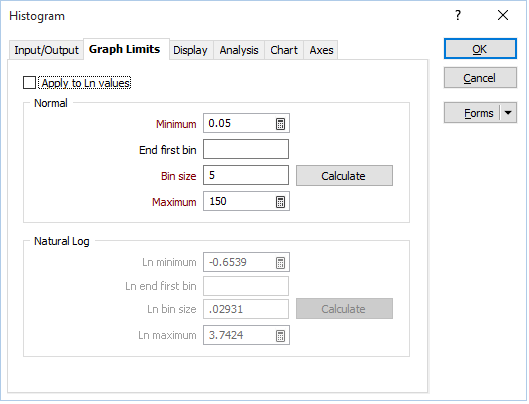529x404 pixels.
Task: Close the Histogram dialog window
Action: pyautogui.click(x=503, y=15)
